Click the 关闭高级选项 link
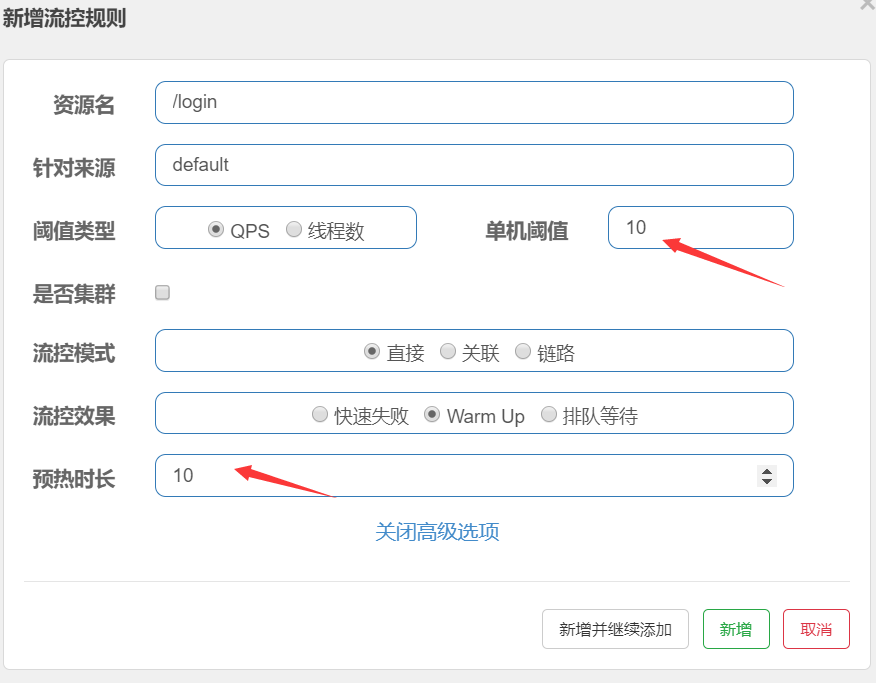This screenshot has width=876, height=683. pos(437,532)
